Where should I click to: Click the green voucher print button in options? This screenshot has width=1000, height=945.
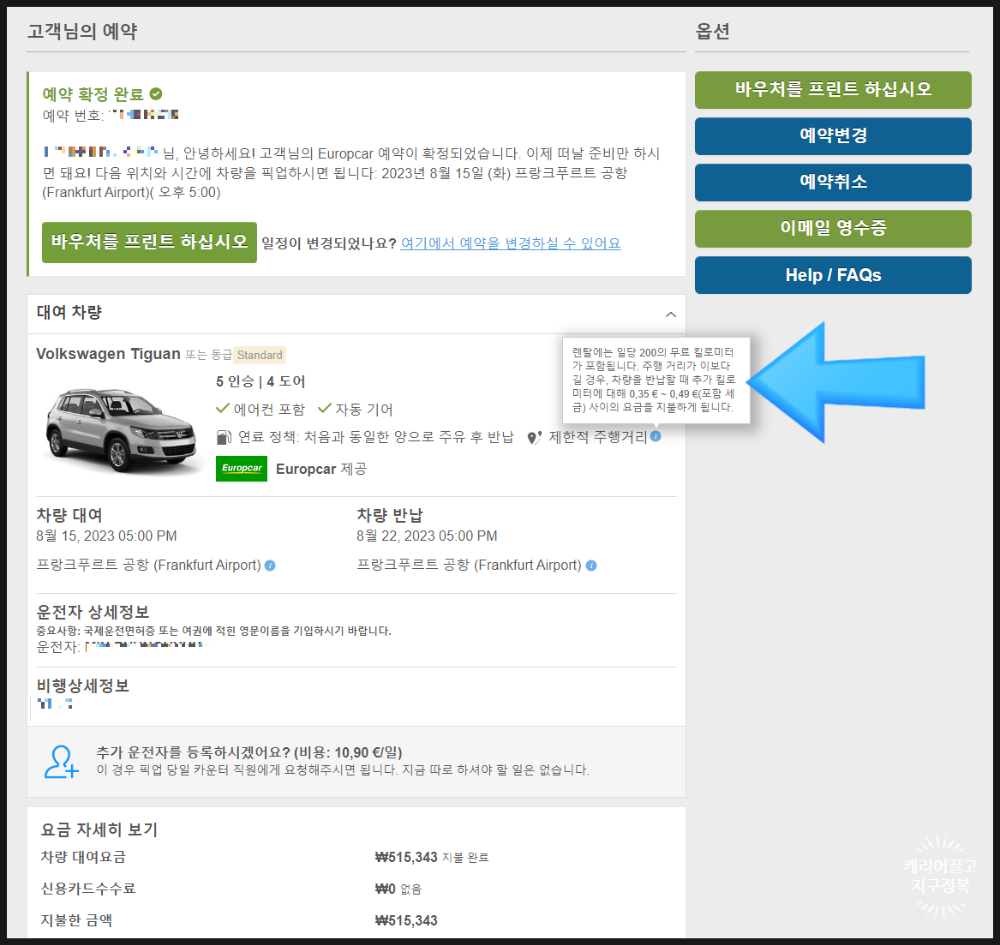[x=833, y=90]
